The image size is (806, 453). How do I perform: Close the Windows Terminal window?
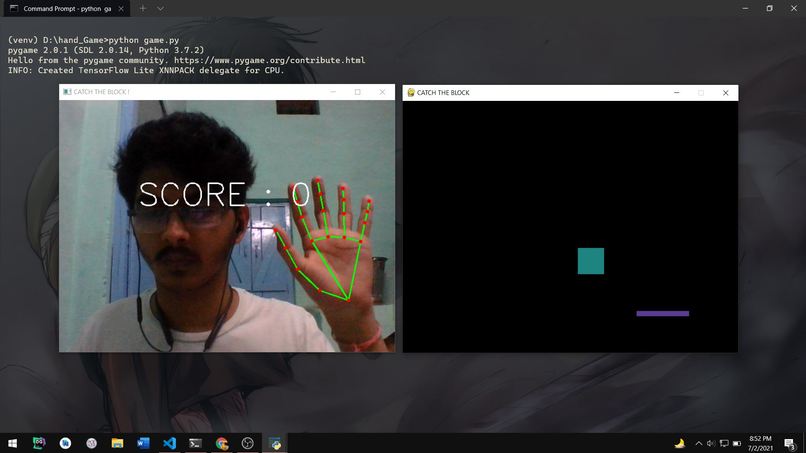pyautogui.click(x=794, y=8)
